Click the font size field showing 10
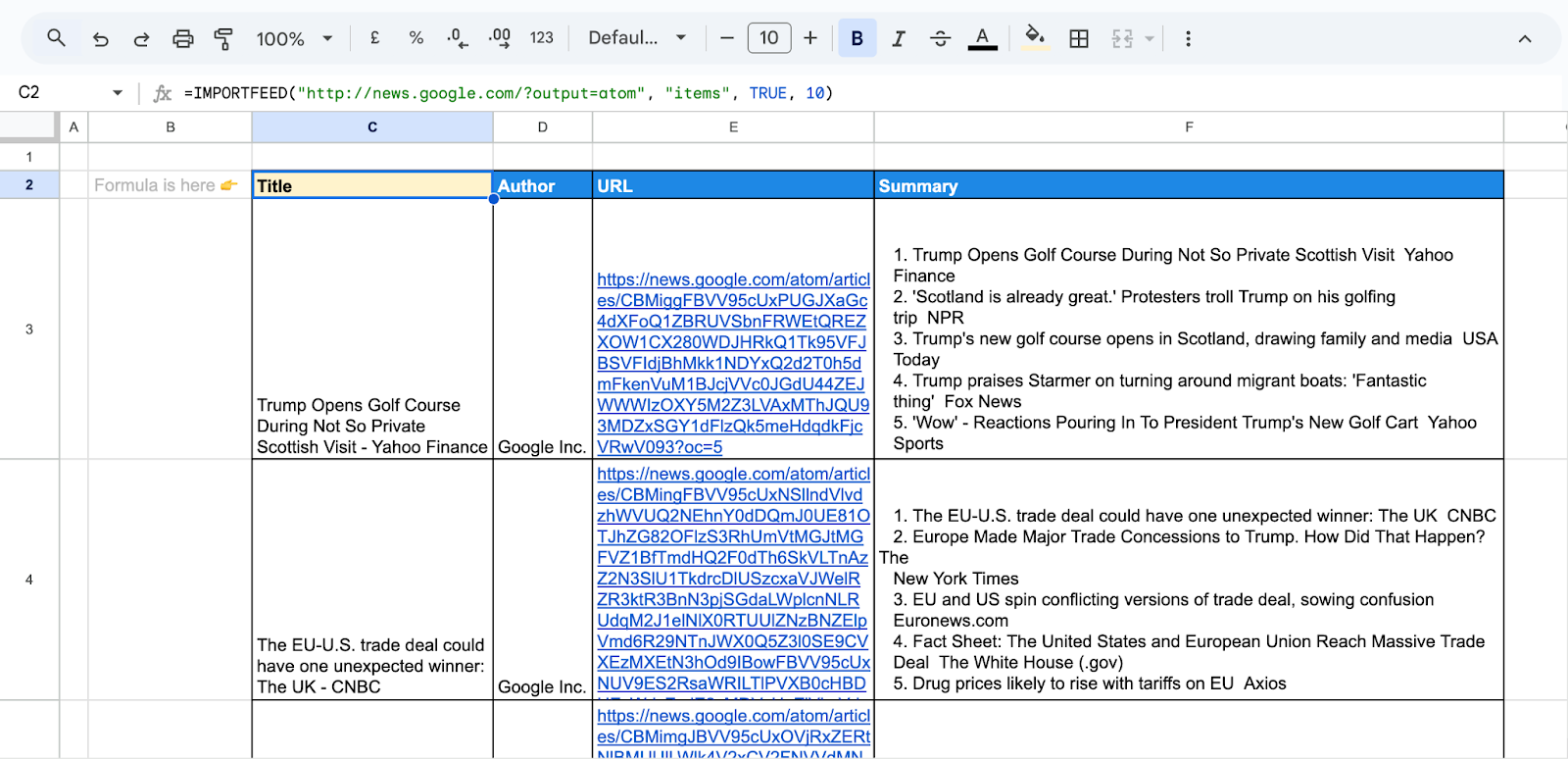Viewport: 1568px width, 759px height. pos(769,38)
